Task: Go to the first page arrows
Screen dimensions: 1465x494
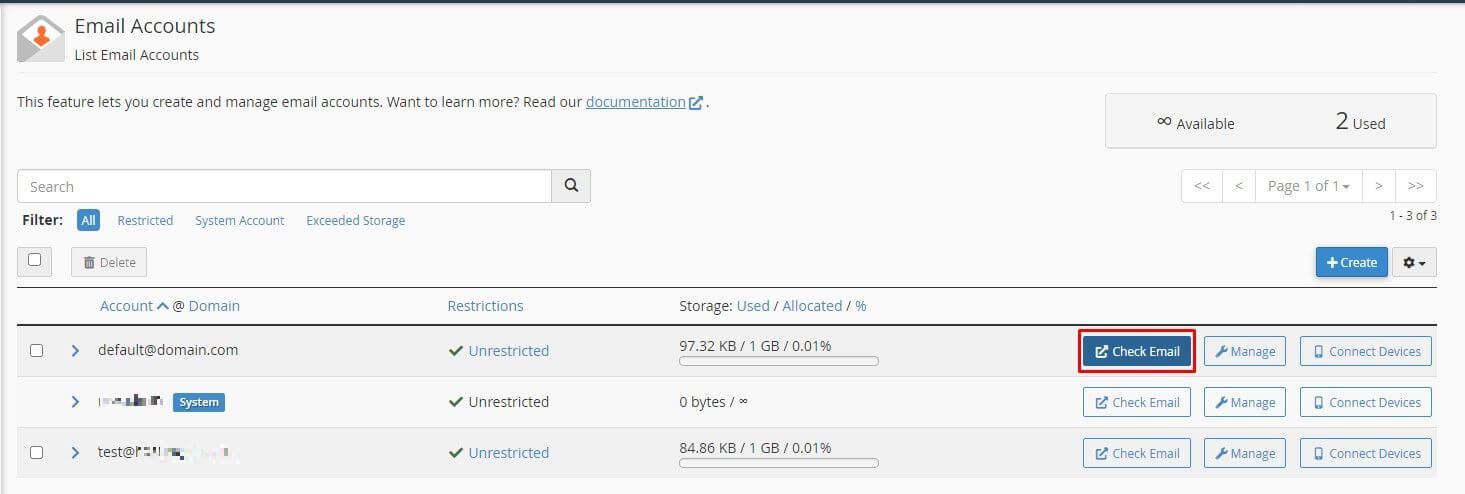Action: click(1202, 186)
